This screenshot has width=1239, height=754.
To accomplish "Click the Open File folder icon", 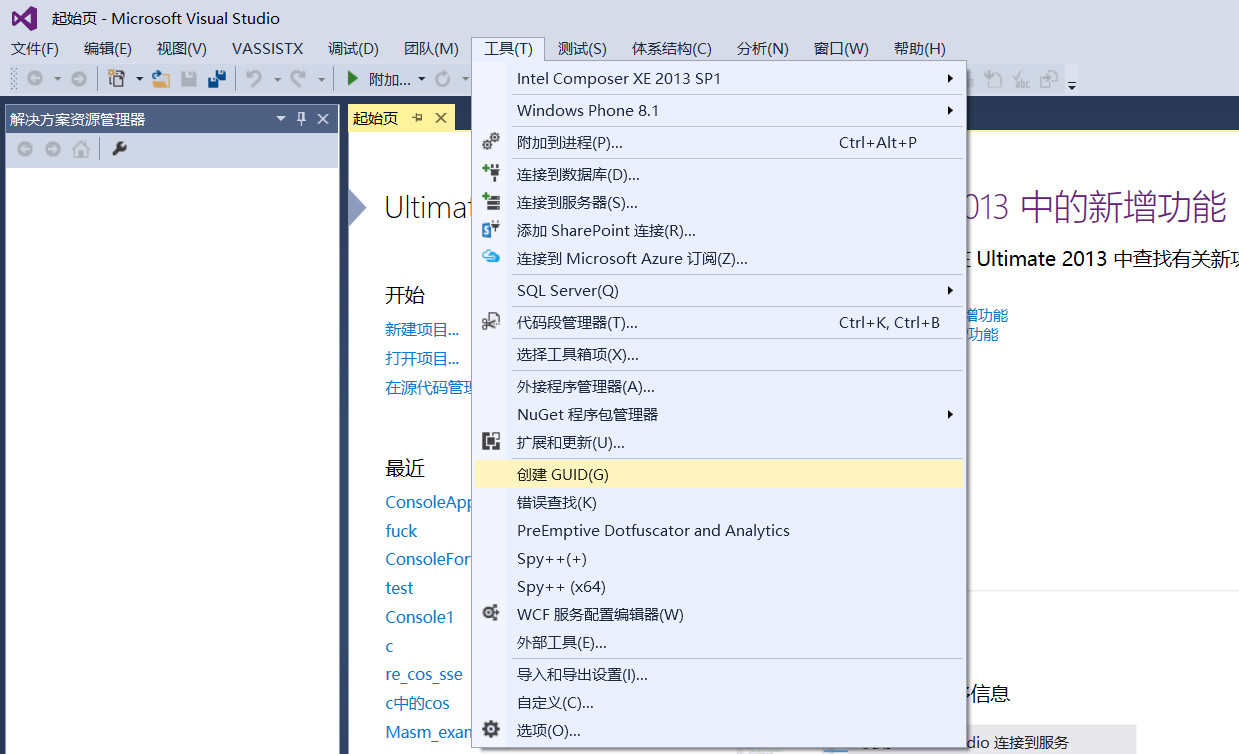I will point(161,79).
